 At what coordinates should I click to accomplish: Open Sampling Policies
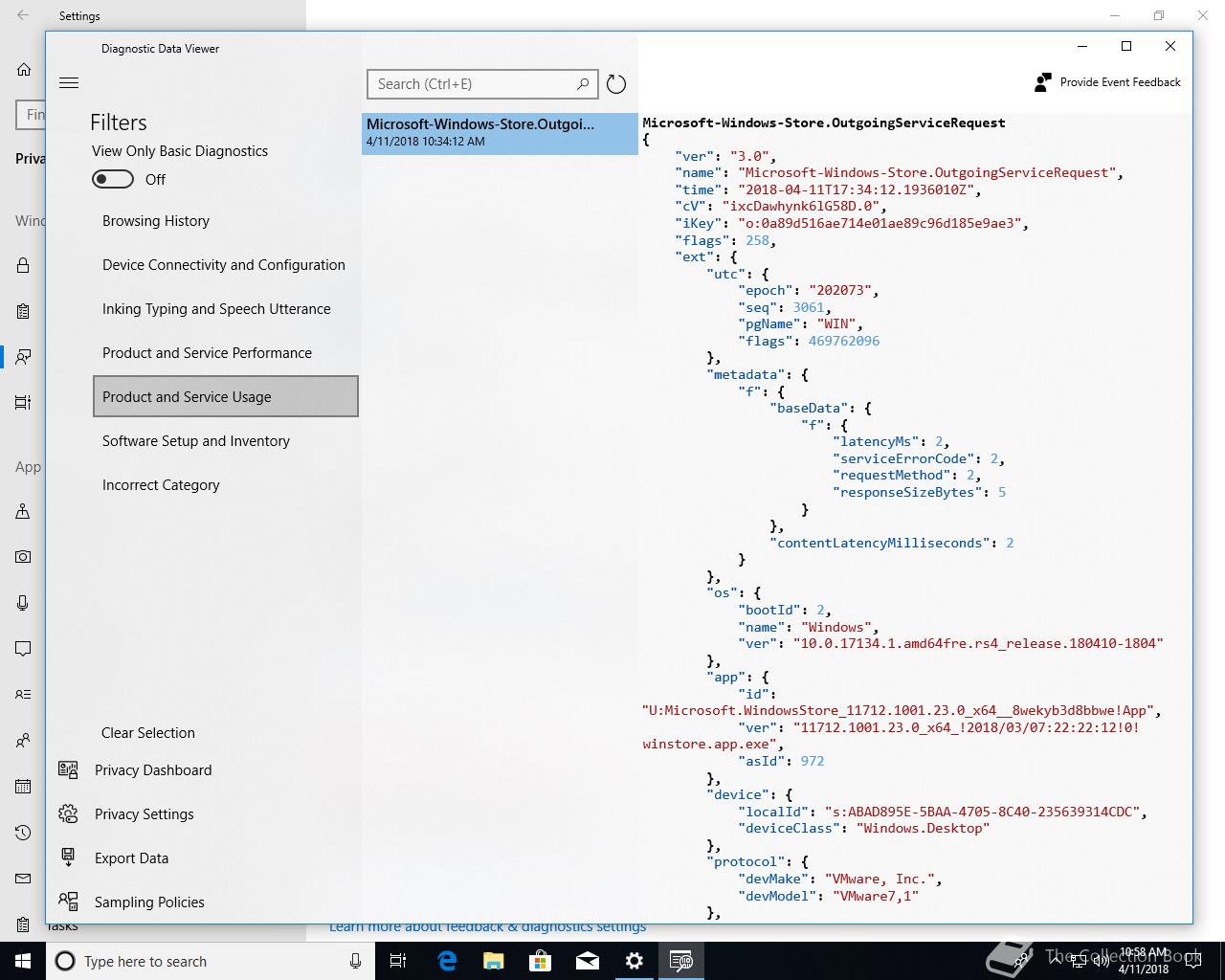click(149, 902)
